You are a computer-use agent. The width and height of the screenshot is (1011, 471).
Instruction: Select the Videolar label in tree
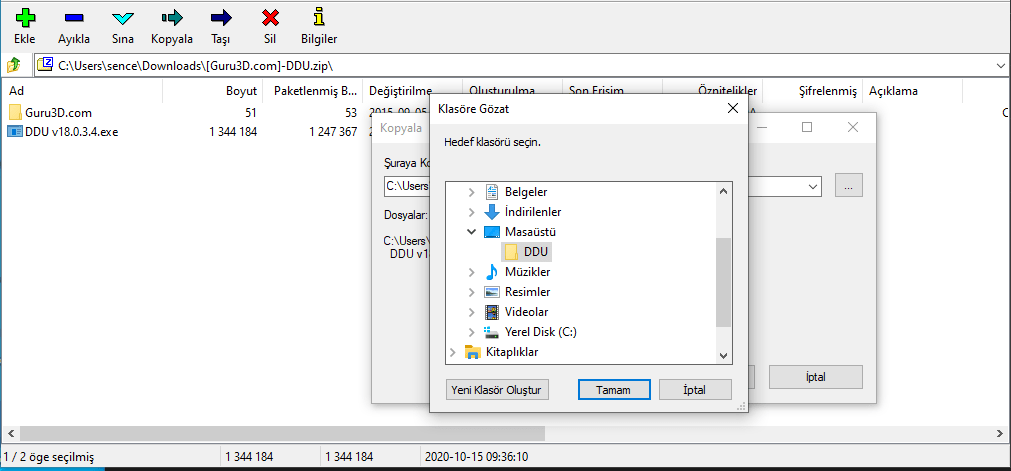coord(526,312)
